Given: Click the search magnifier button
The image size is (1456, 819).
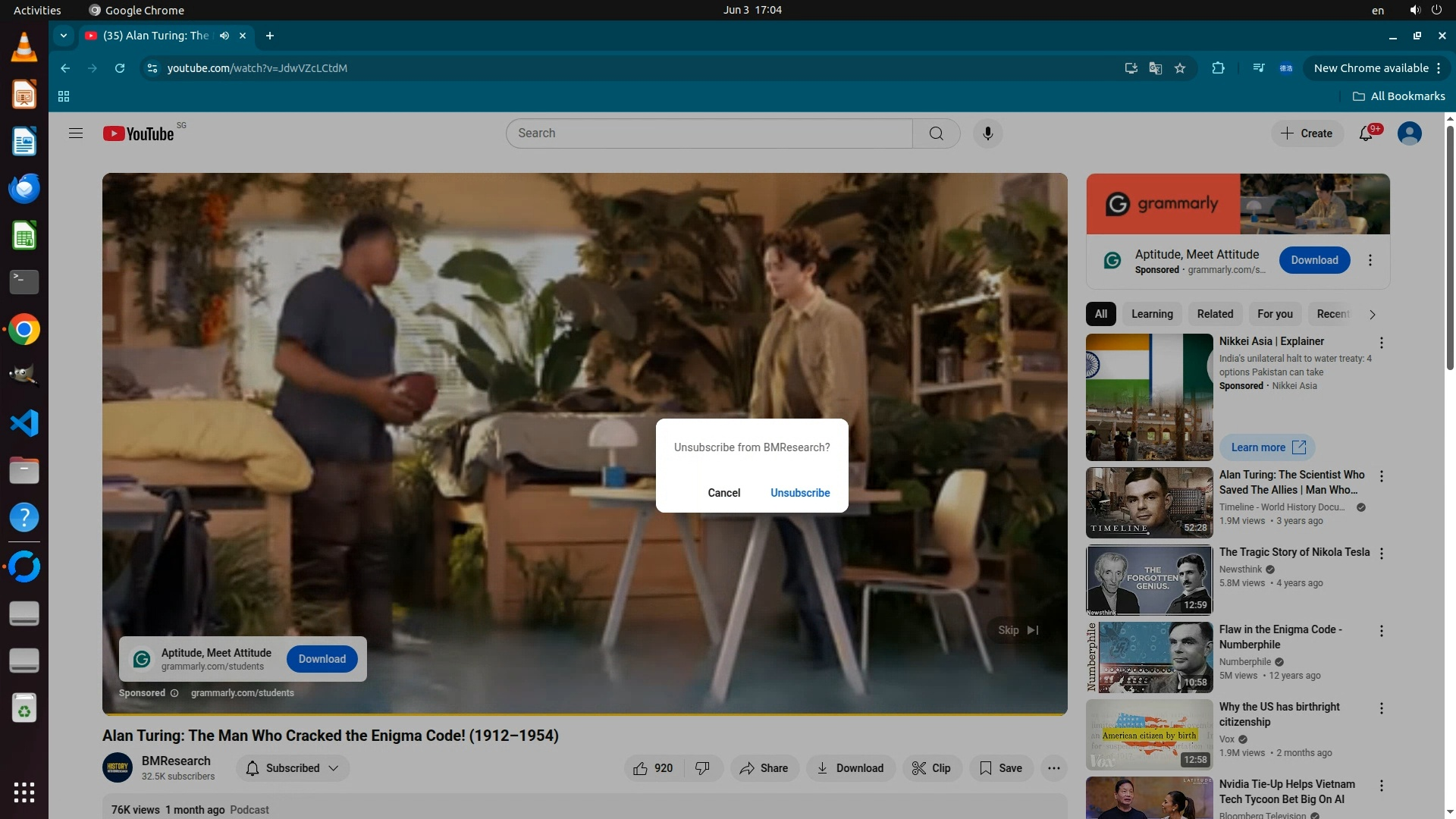Looking at the screenshot, I should tap(936, 133).
